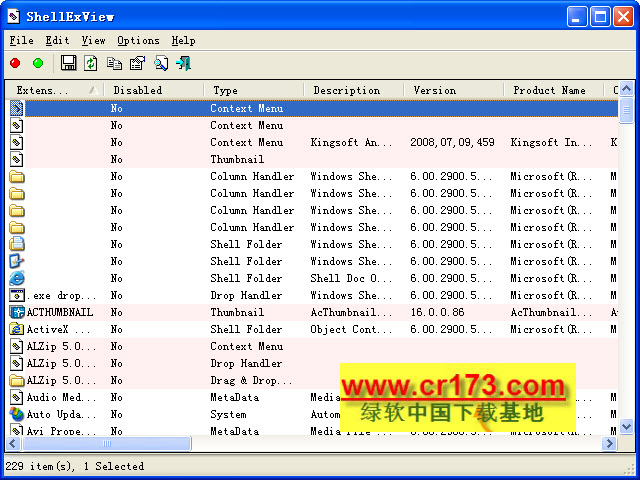Click the horizontal scrollbar right arrow

[x=610, y=443]
